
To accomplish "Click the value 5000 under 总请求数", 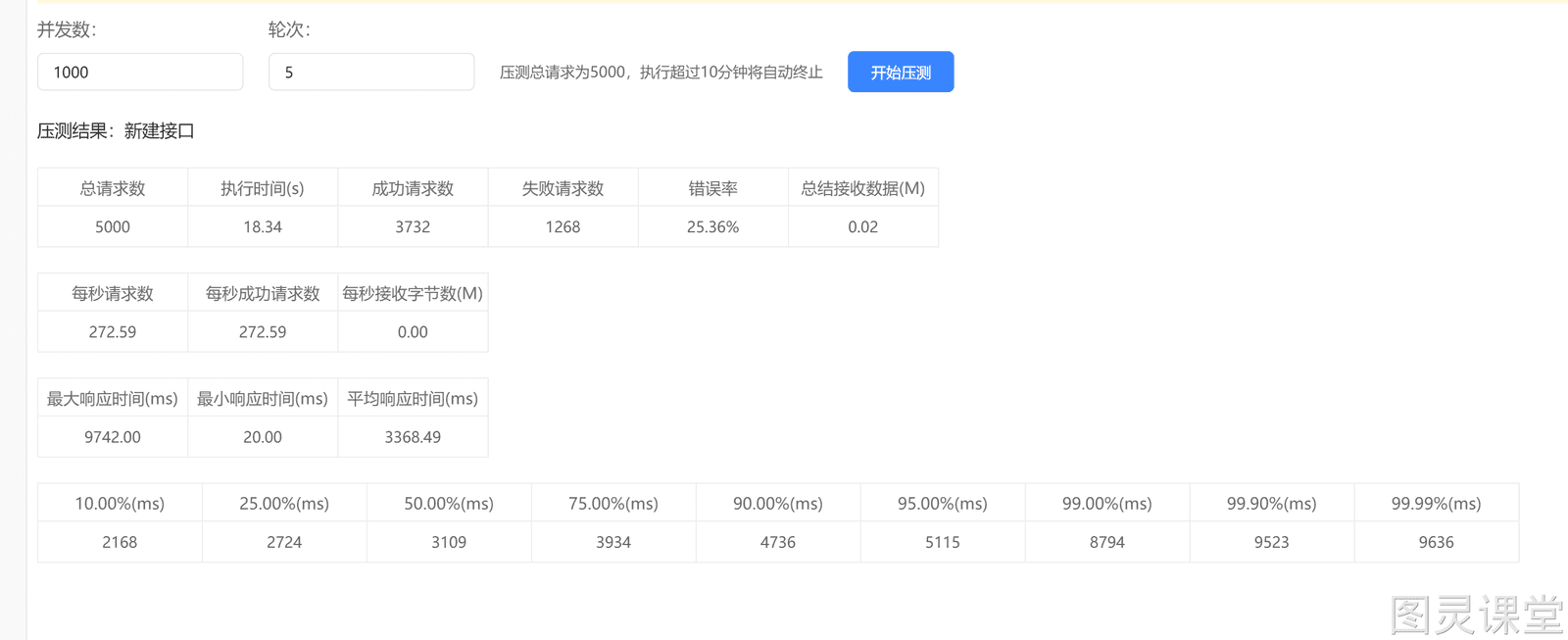I will pyautogui.click(x=113, y=226).
